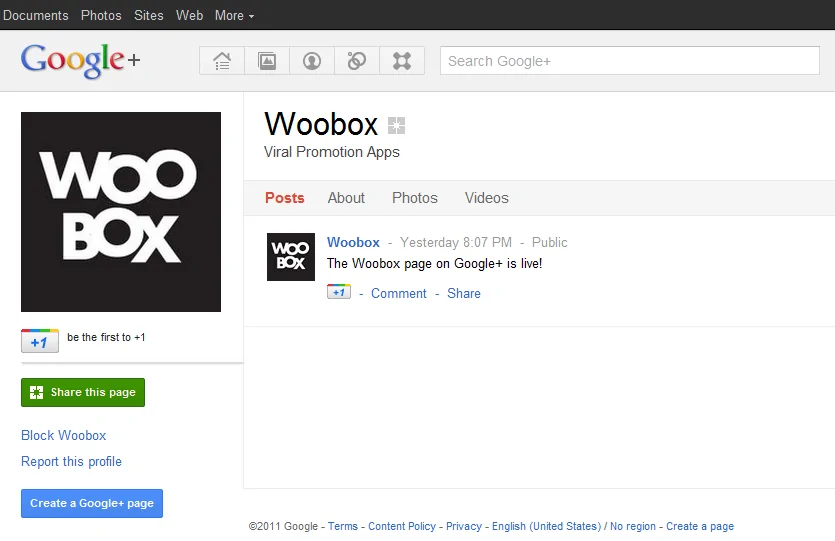835x541 pixels.
Task: Open the Circles icon in toolbar
Action: pos(357,61)
